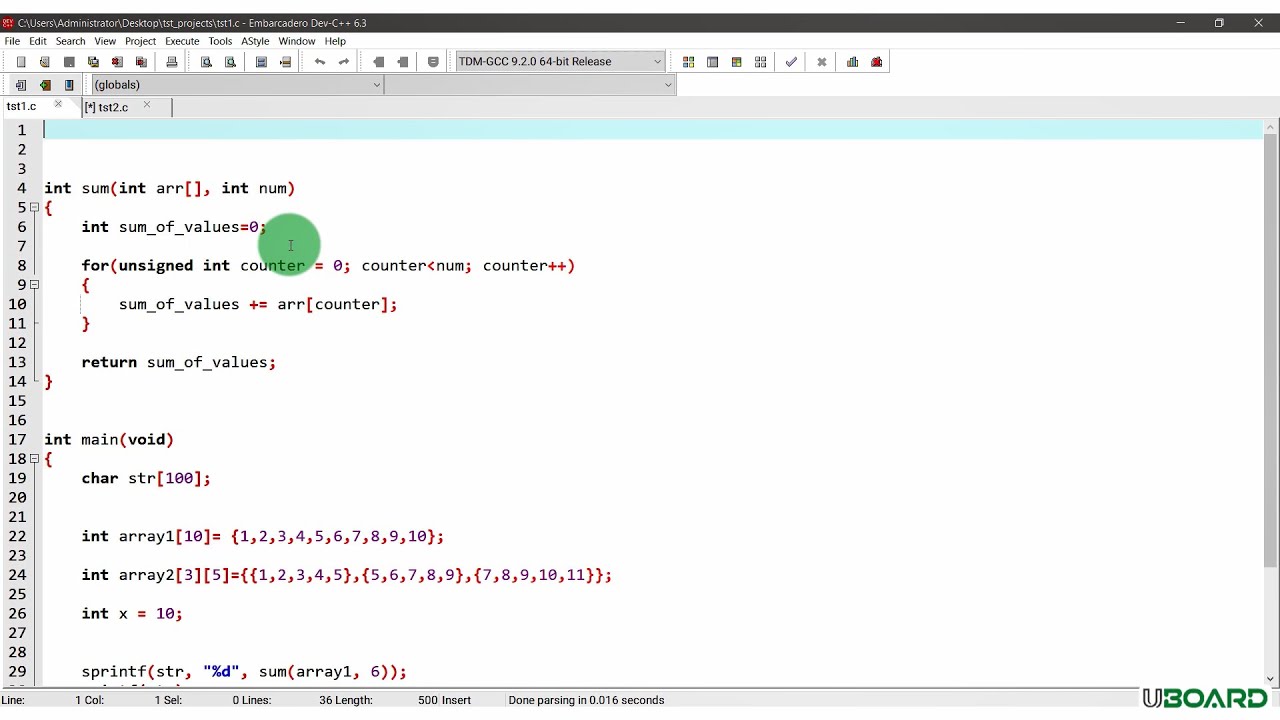
Task: Click the New file toolbar icon
Action: (21, 62)
